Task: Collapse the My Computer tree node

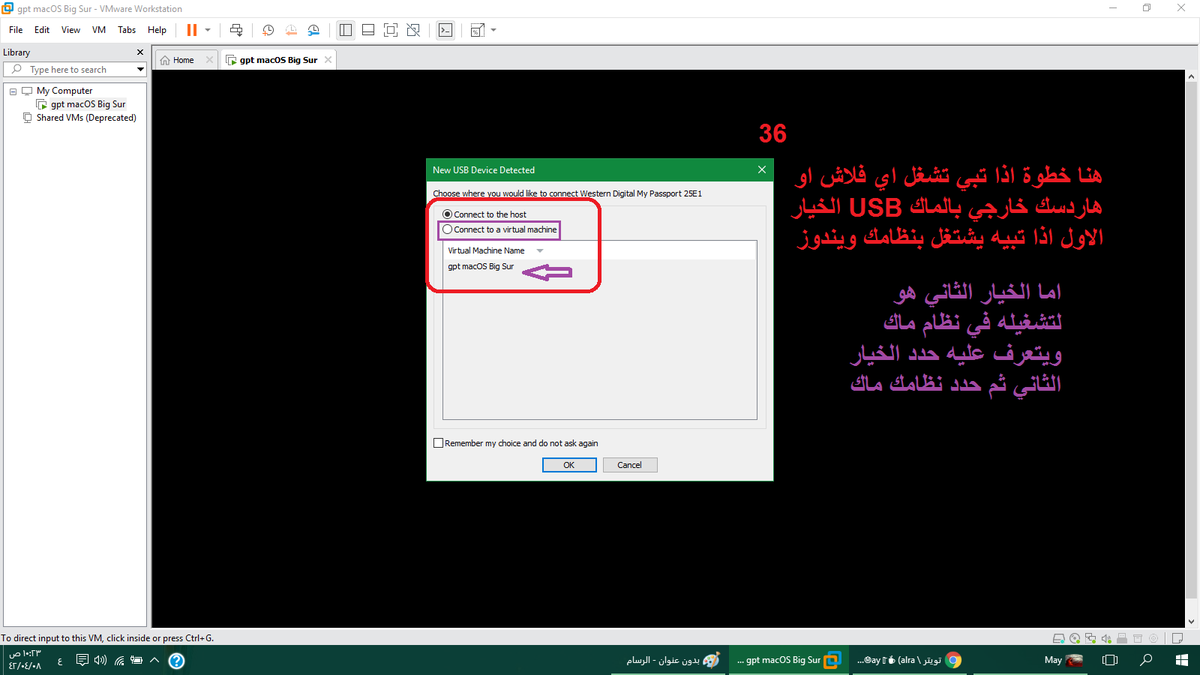Action: coord(13,90)
